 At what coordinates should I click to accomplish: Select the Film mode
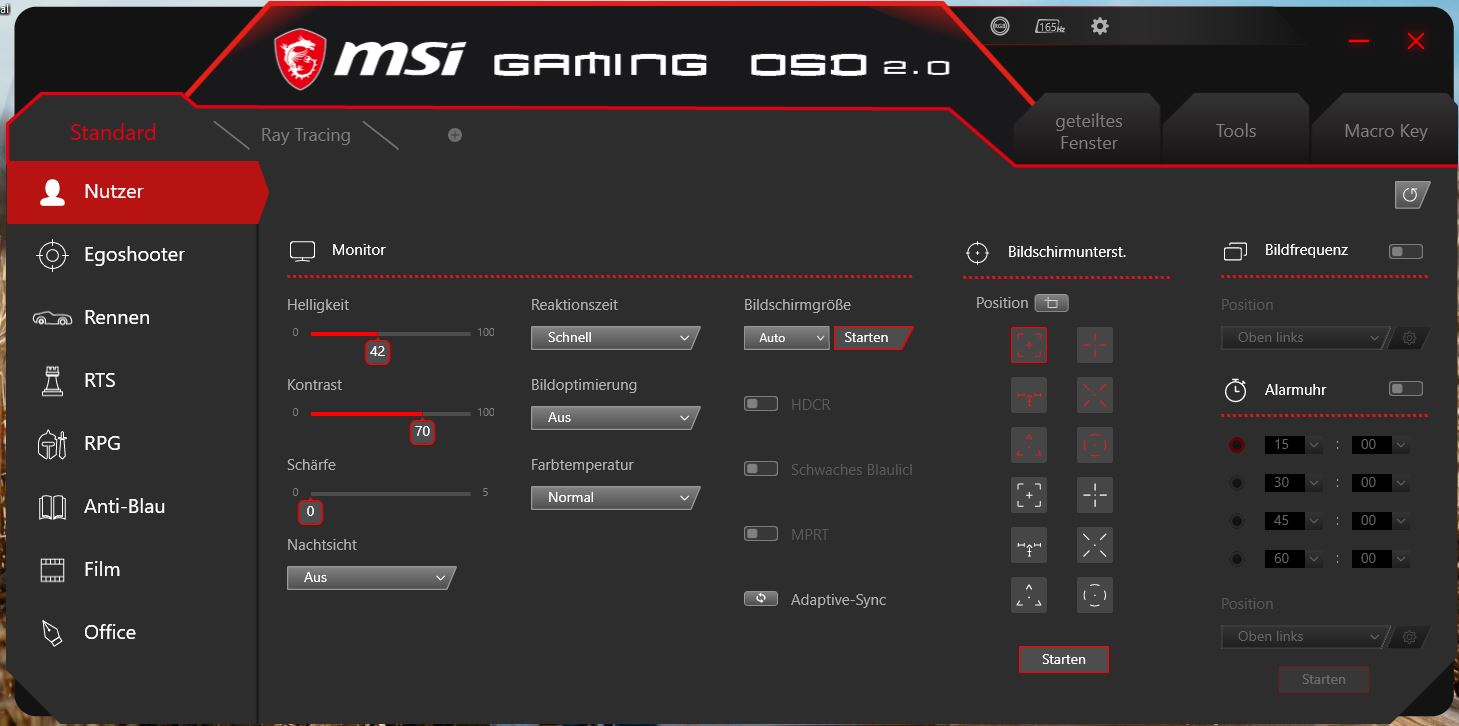pos(132,570)
